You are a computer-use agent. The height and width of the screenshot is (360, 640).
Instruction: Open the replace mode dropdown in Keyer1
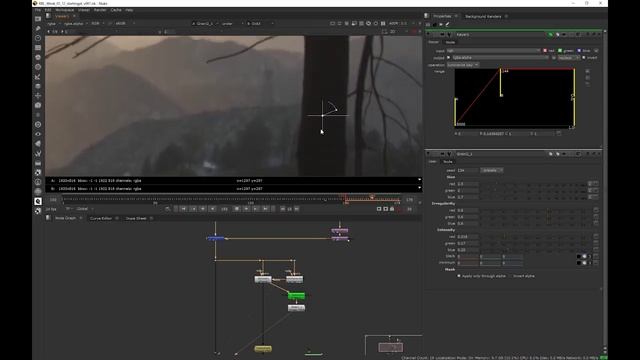point(569,58)
